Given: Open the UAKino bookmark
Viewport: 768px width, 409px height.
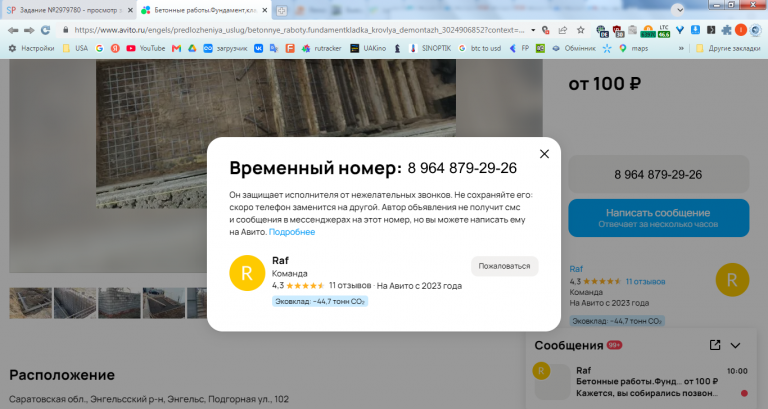Looking at the screenshot, I should 368,48.
